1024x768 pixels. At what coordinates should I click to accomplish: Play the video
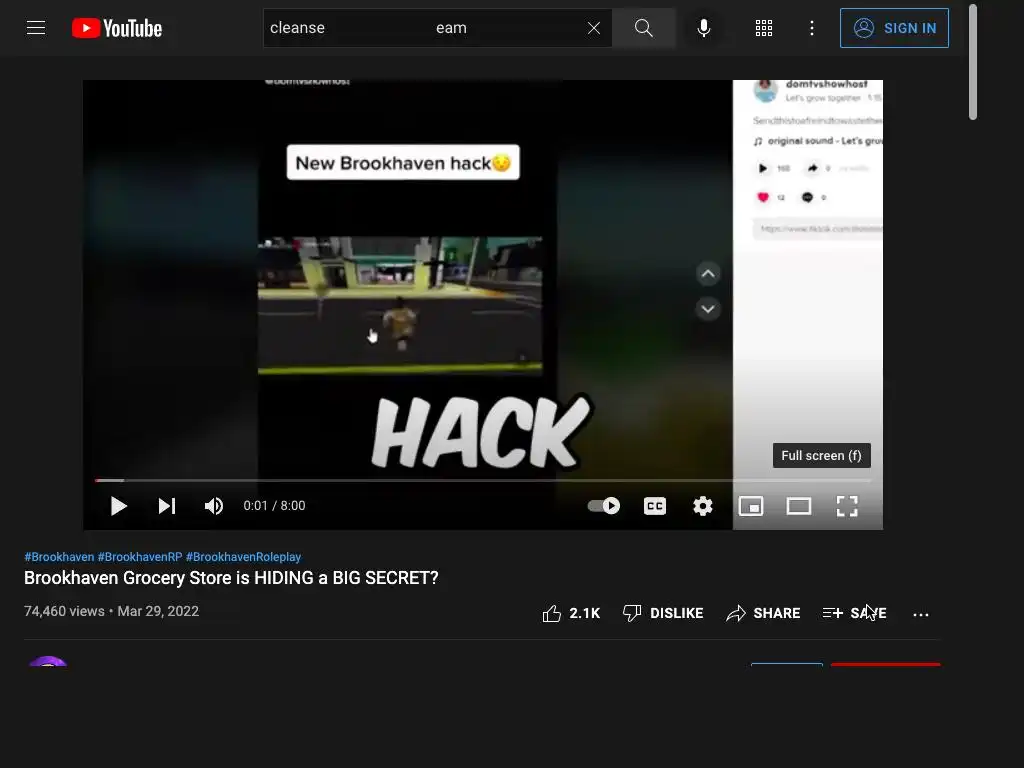pyautogui.click(x=118, y=506)
